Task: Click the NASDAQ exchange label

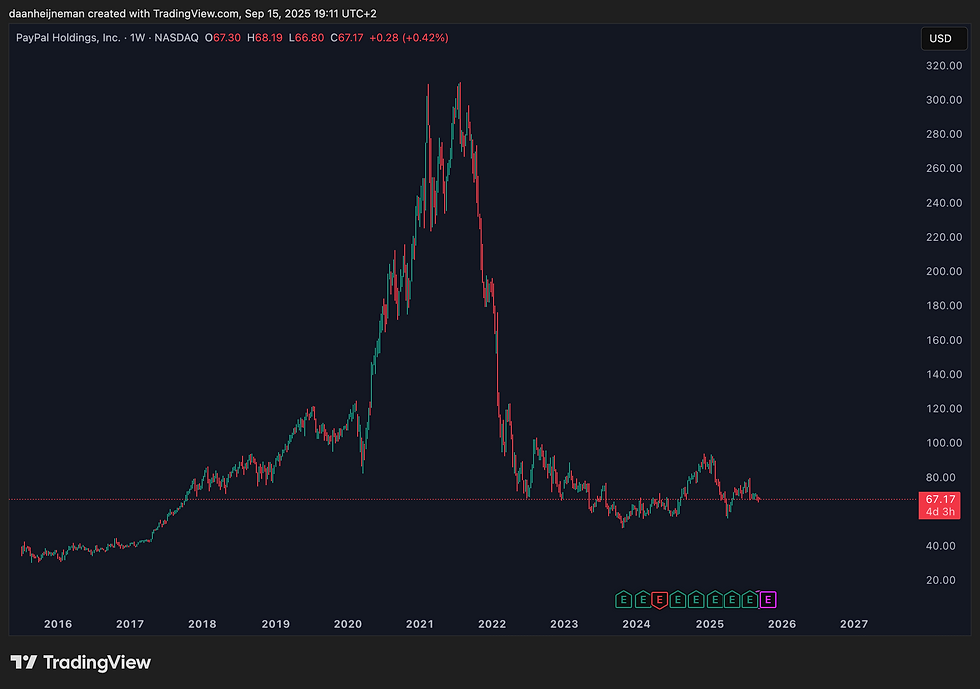Action: click(x=176, y=38)
